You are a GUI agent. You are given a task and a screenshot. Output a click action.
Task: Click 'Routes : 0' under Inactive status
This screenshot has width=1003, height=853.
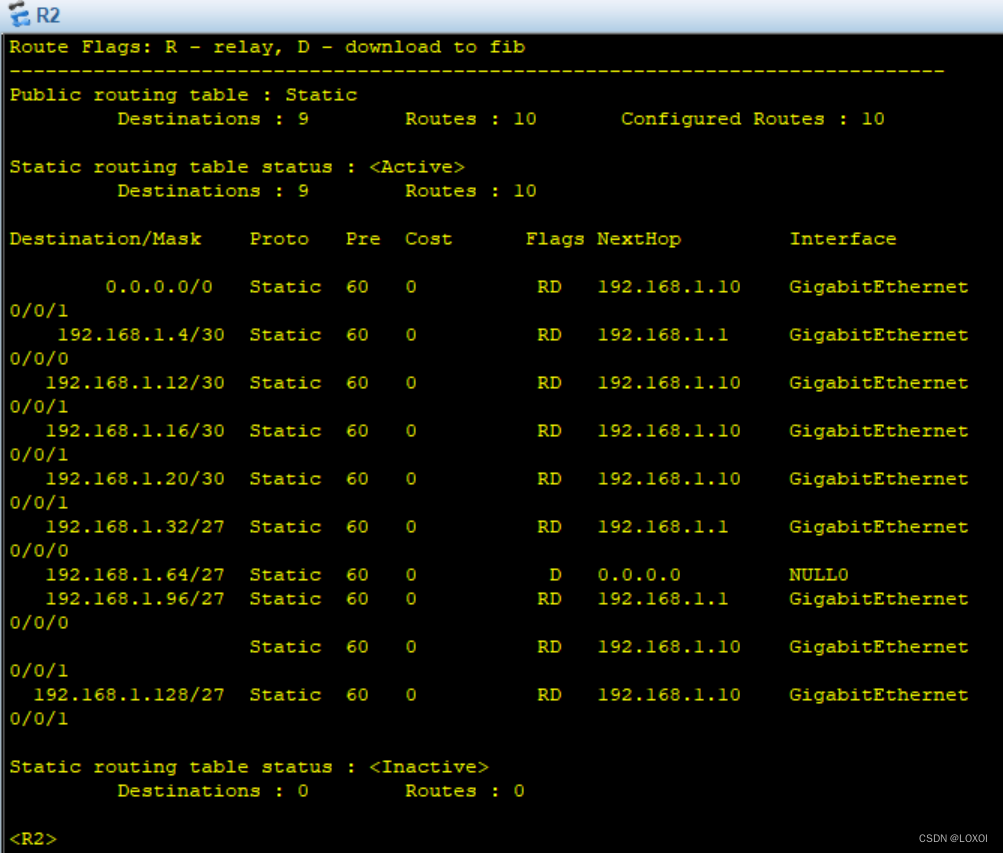pyautogui.click(x=465, y=790)
